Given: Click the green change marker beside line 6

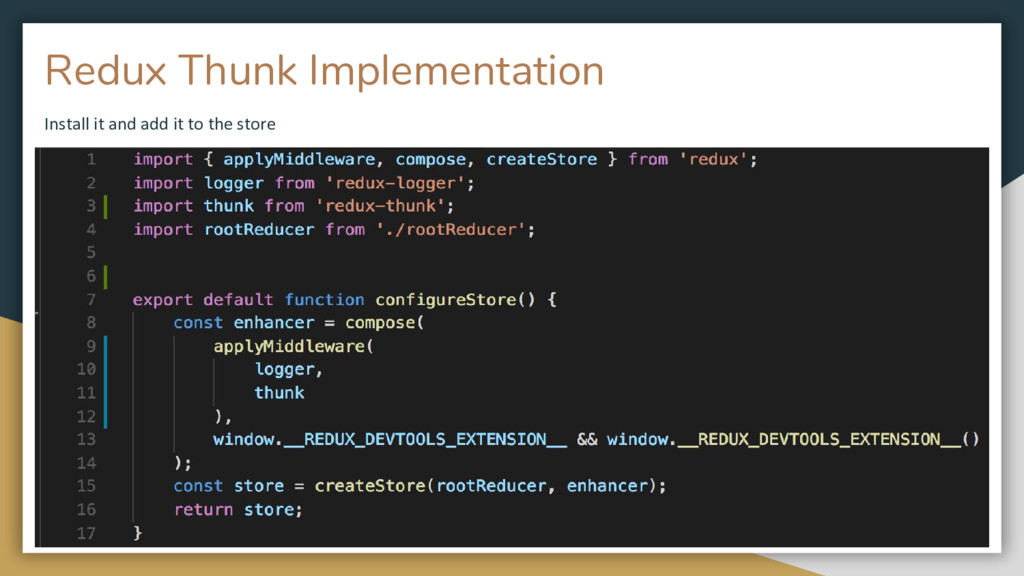Looking at the screenshot, I should [x=106, y=276].
